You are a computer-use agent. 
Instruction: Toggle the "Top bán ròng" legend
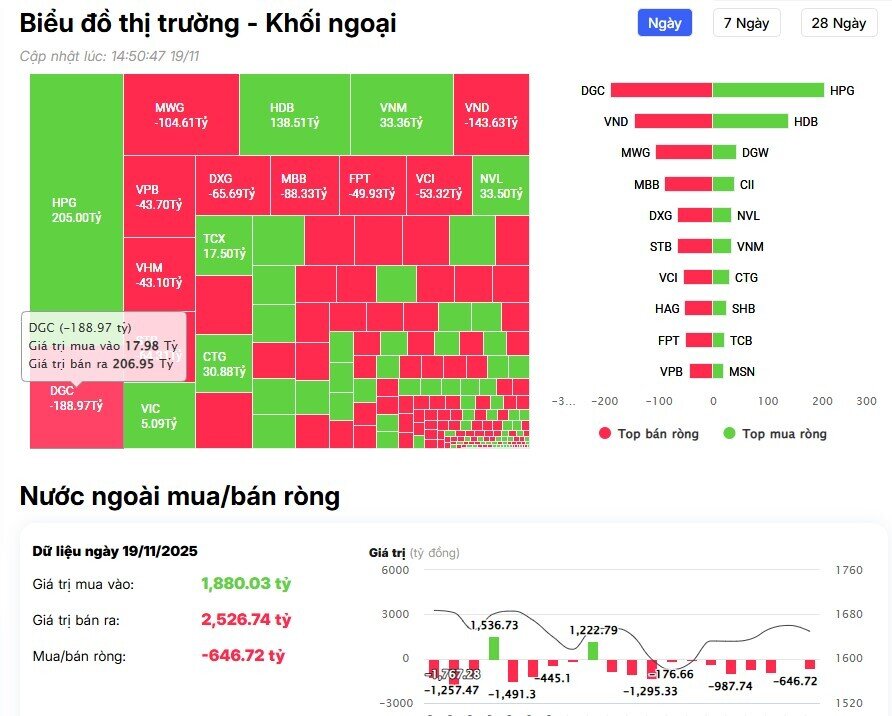tap(649, 434)
